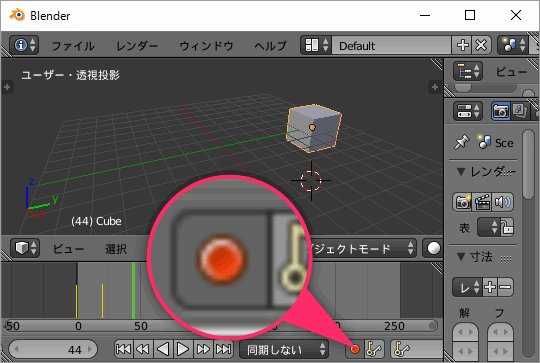Open the 同期しない sync dropdown

coord(284,349)
